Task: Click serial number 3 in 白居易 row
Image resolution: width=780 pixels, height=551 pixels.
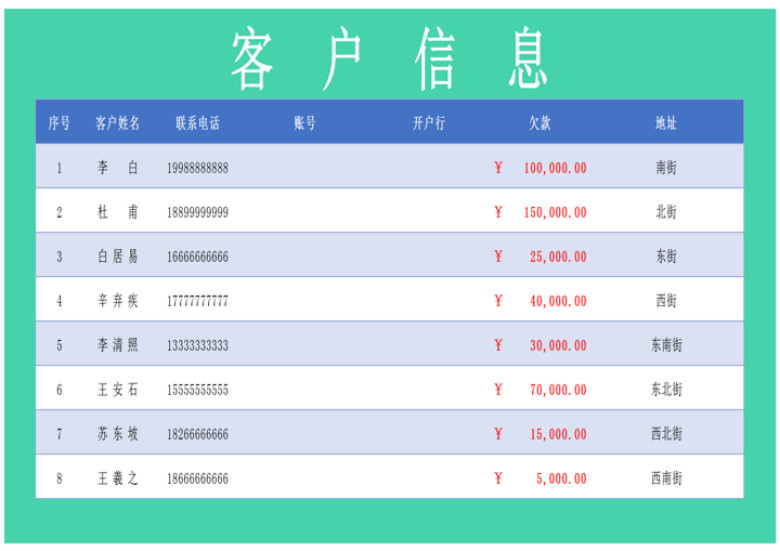Action: pyautogui.click(x=59, y=257)
